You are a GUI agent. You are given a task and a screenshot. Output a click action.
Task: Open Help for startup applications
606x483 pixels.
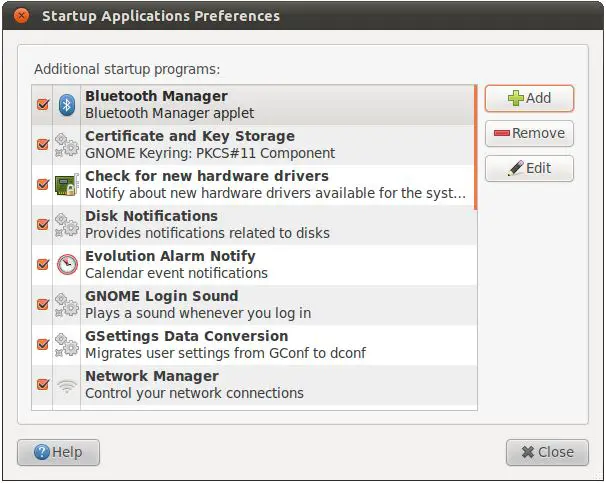[57, 452]
